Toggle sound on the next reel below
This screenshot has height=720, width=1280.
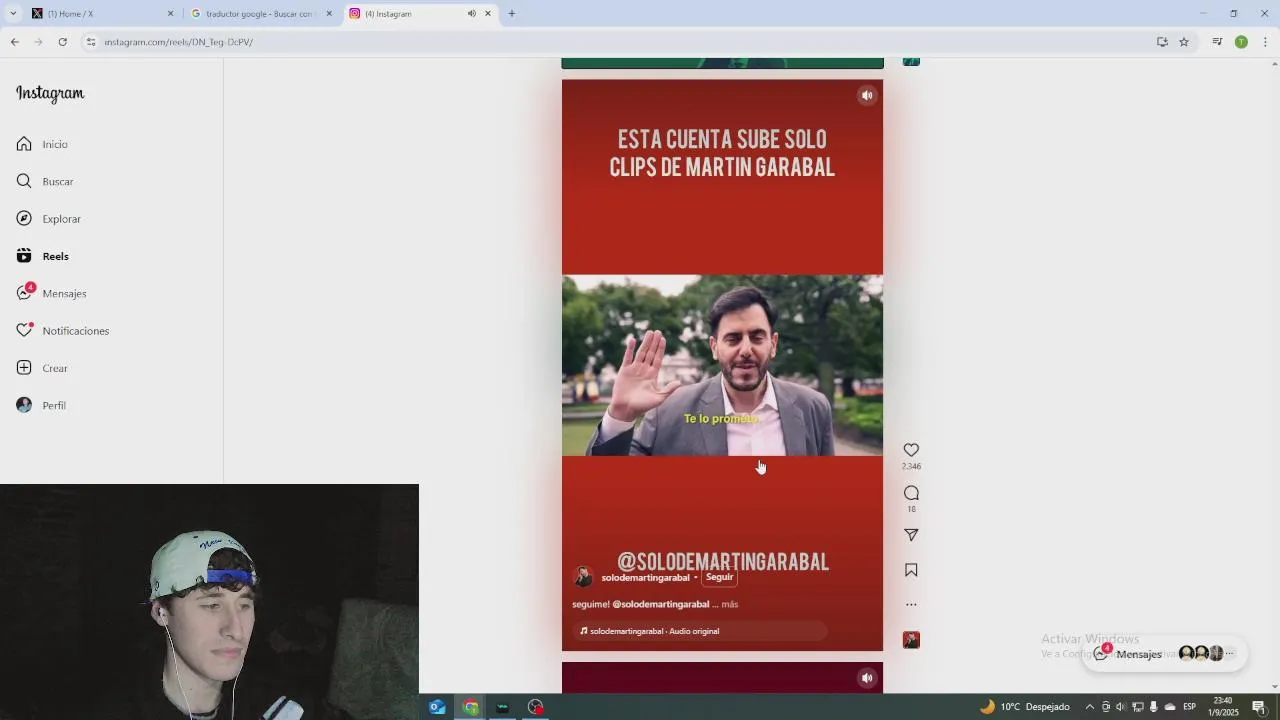pos(867,678)
